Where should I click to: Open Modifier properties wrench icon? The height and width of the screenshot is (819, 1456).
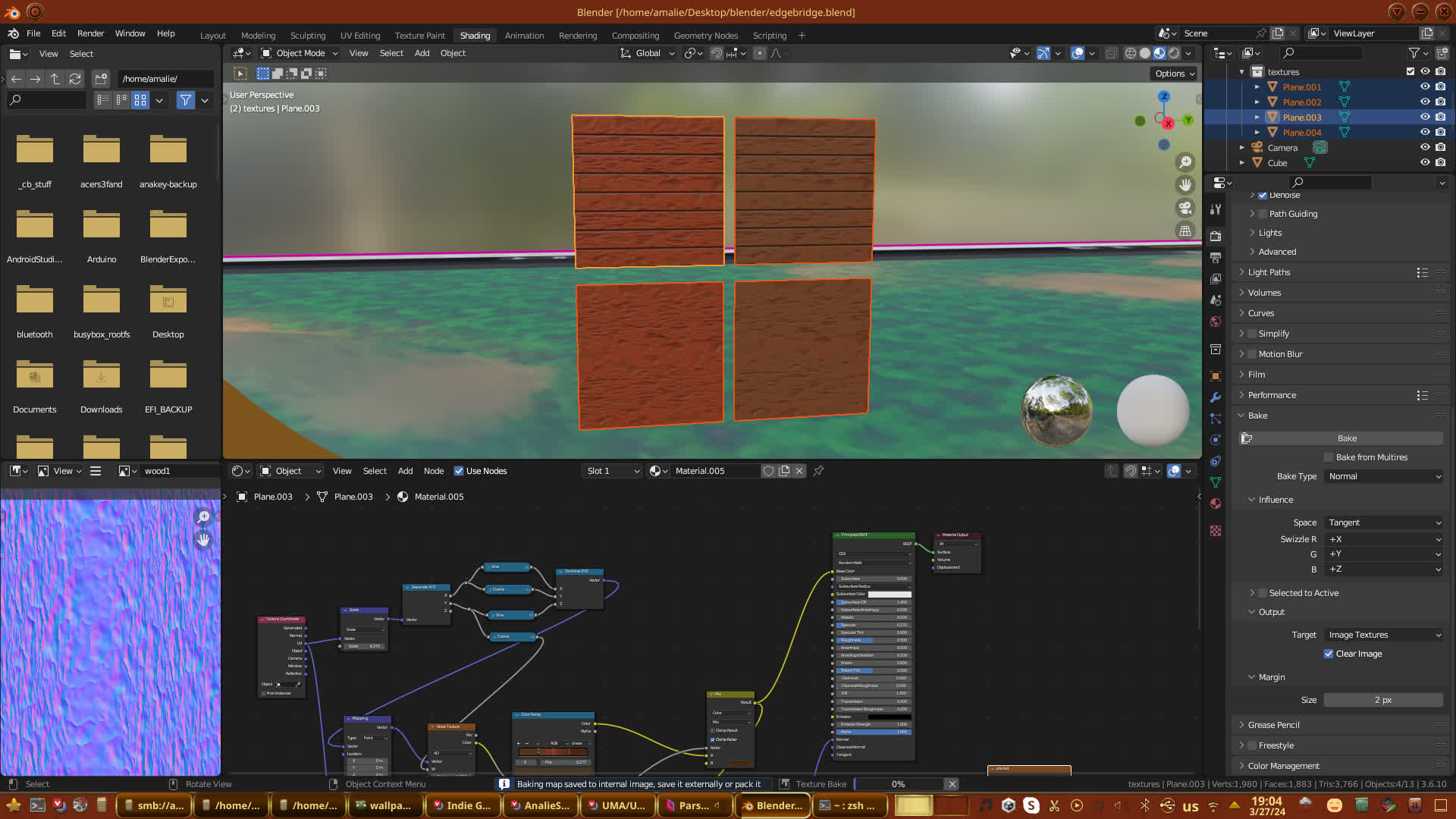(1216, 397)
